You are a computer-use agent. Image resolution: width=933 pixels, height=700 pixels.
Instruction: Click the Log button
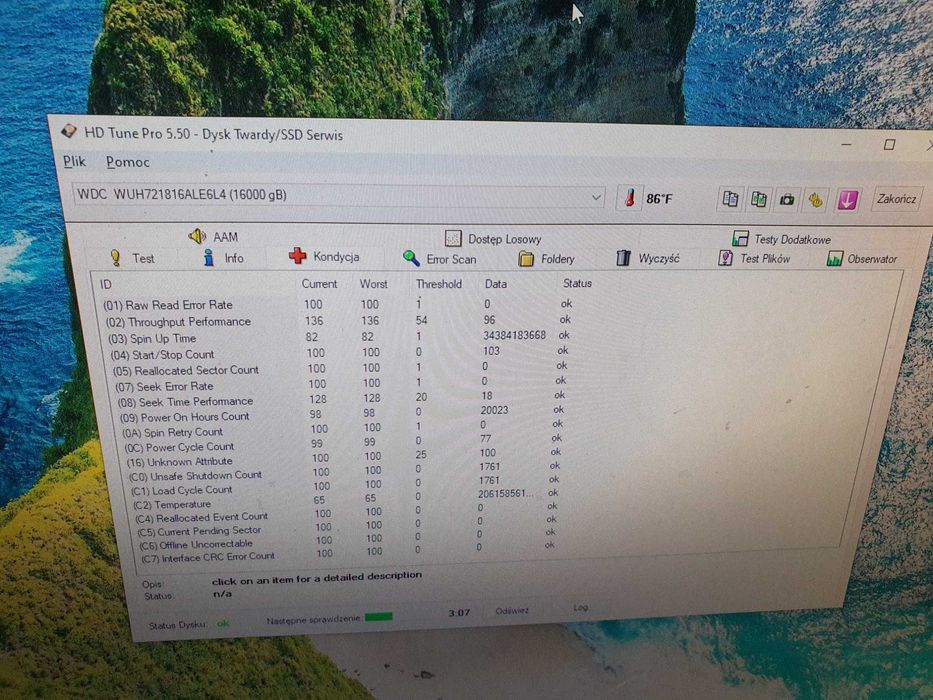point(581,607)
